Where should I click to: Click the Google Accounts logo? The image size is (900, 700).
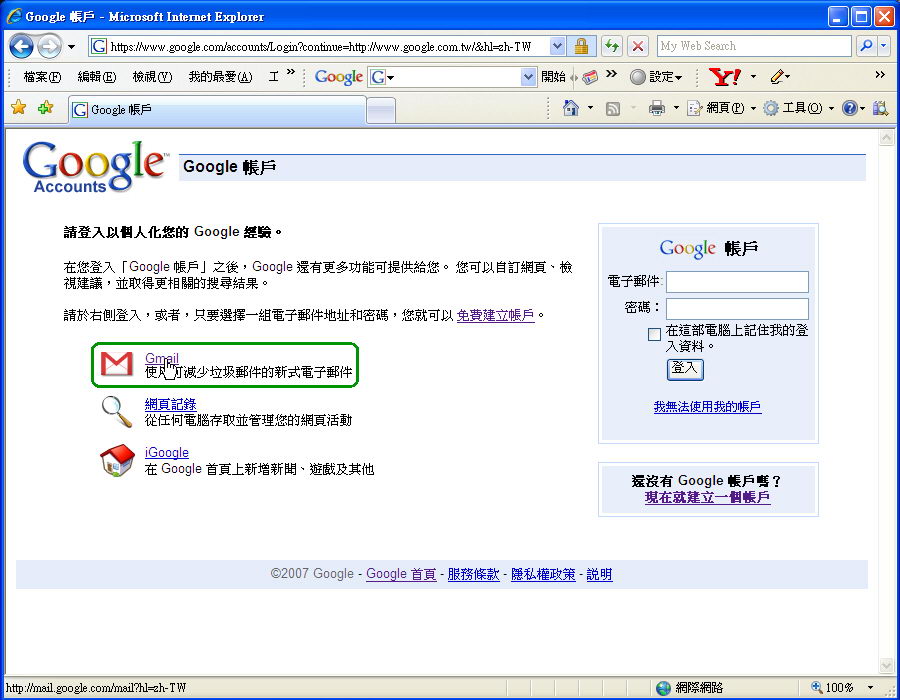pyautogui.click(x=95, y=166)
